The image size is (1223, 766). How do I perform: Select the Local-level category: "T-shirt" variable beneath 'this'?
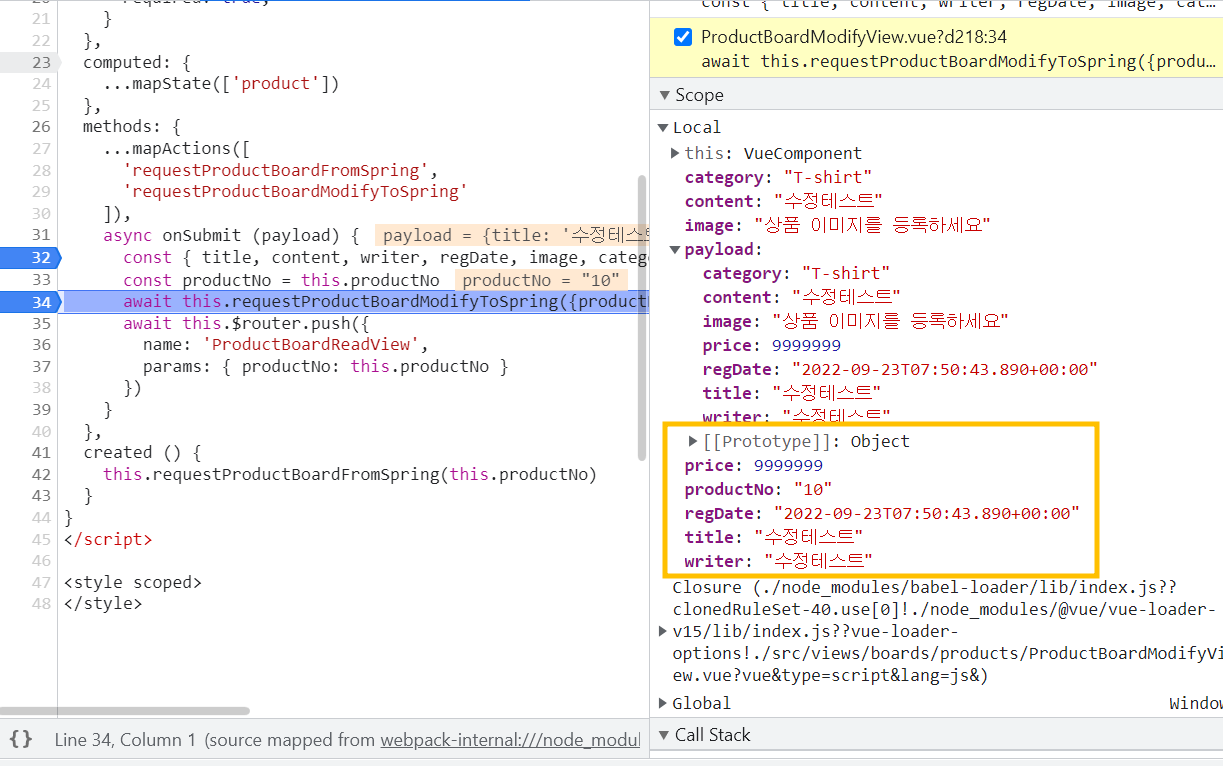[778, 177]
